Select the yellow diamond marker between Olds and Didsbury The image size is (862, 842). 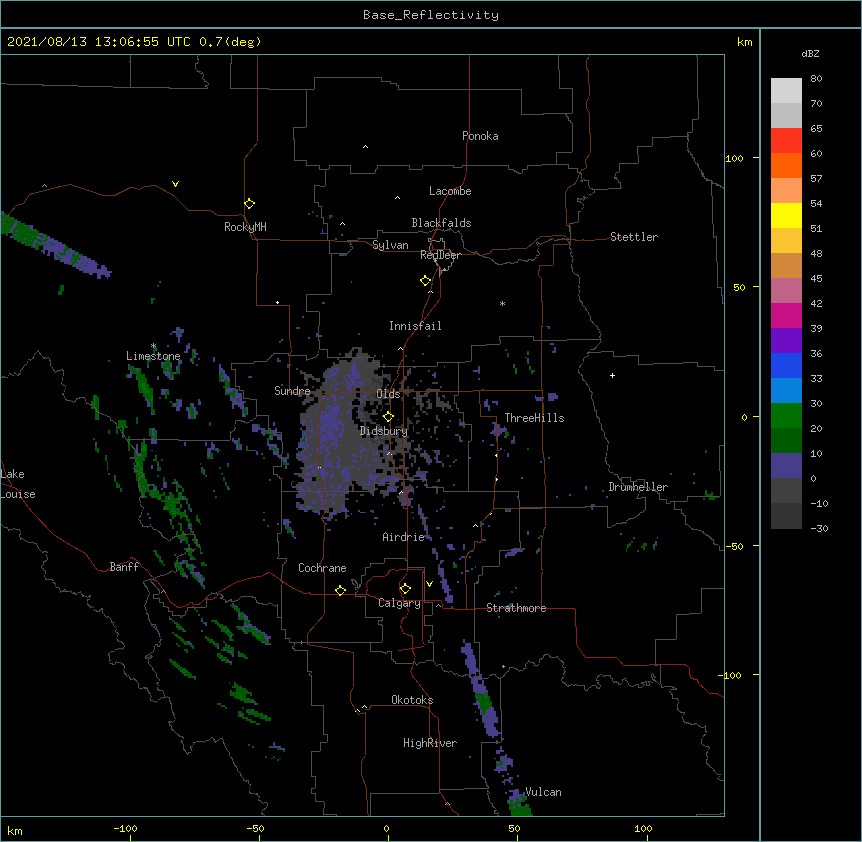(388, 417)
